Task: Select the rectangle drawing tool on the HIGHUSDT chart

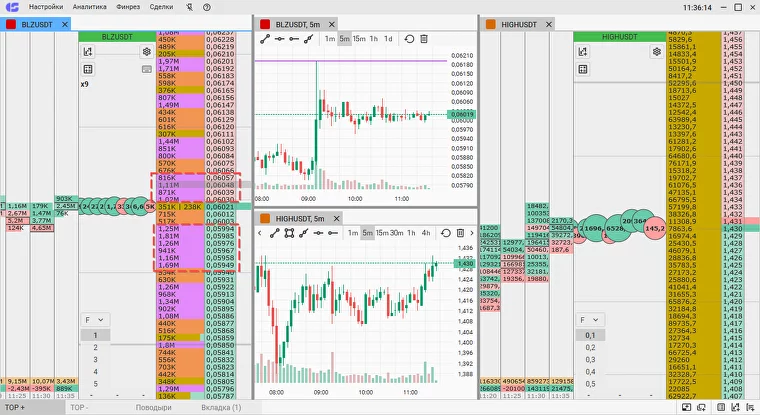Action: coord(289,233)
